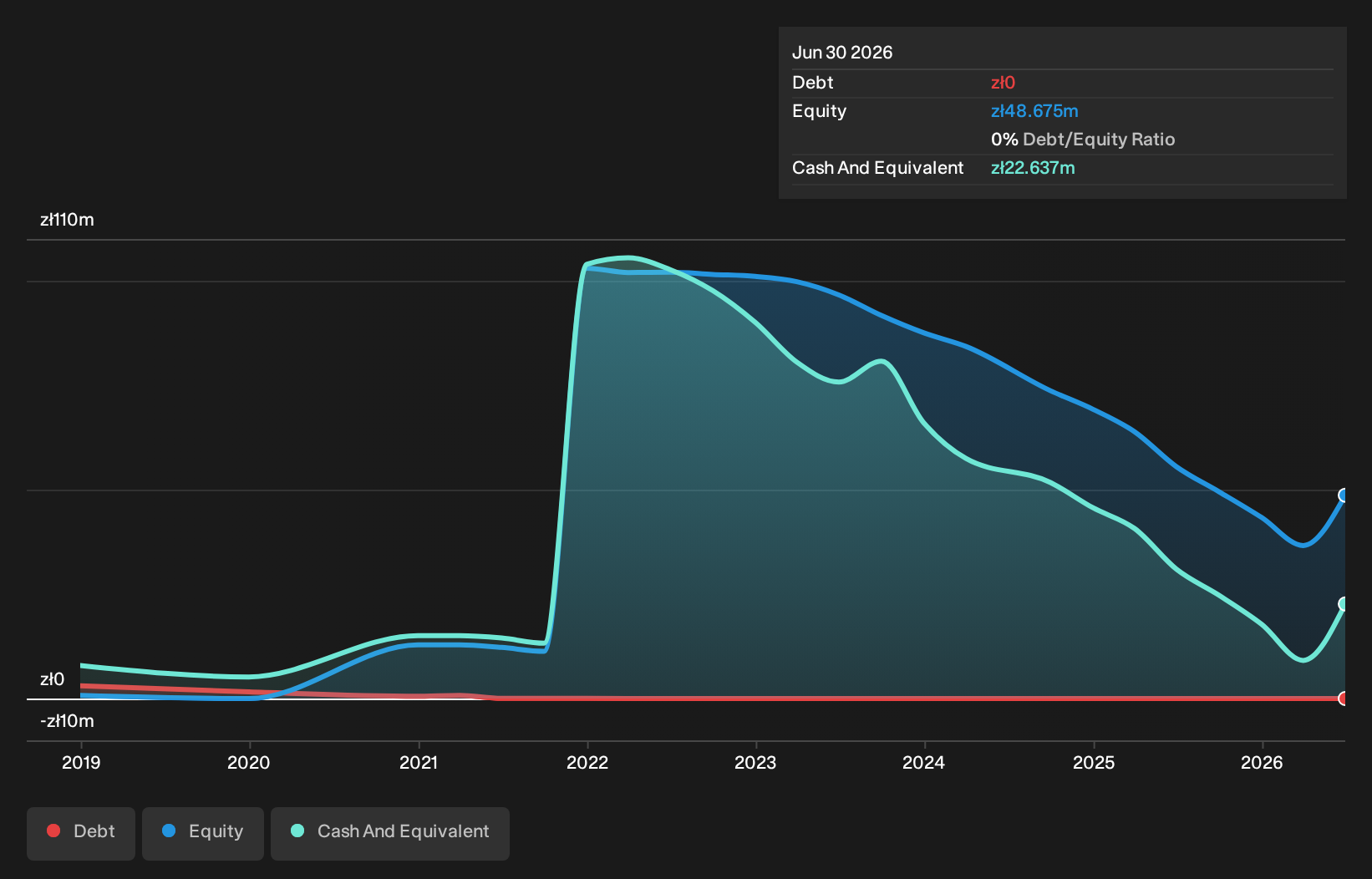Click the 2019 x-axis label

click(81, 762)
